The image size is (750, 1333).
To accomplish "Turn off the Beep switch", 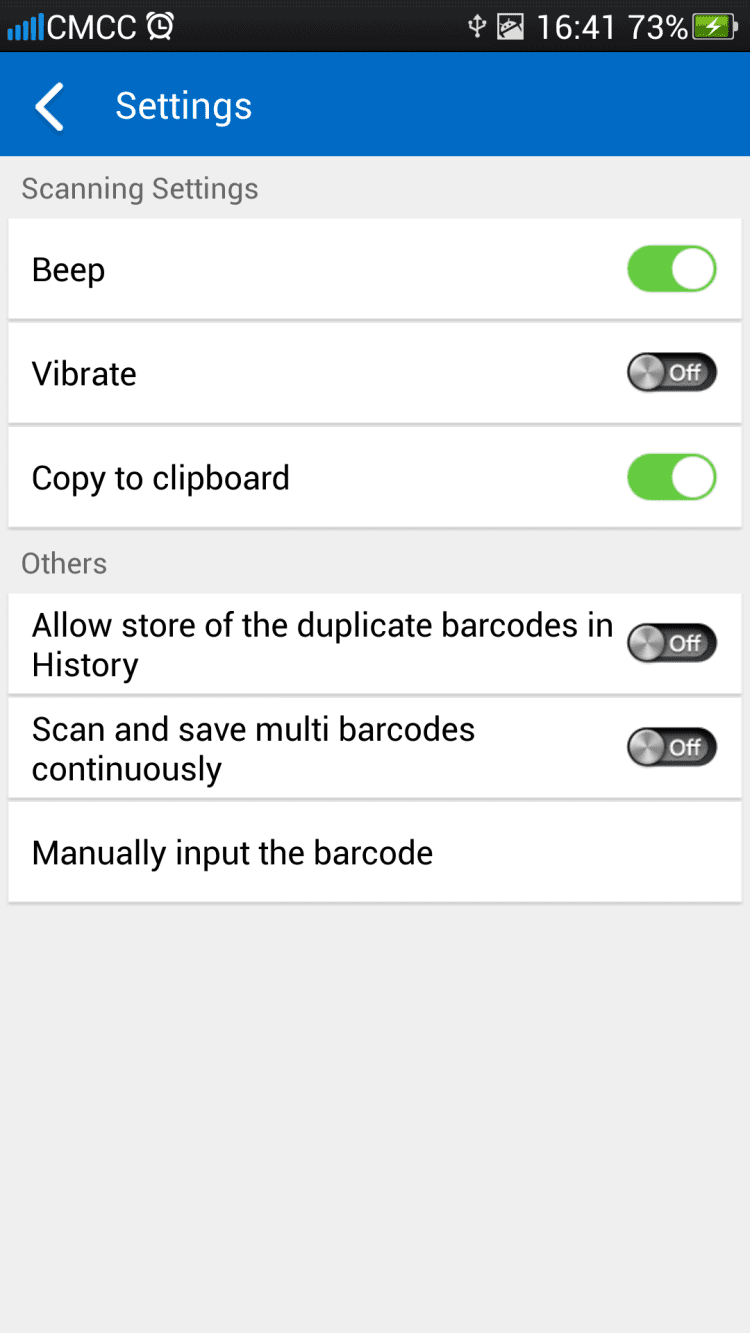I will pos(671,269).
